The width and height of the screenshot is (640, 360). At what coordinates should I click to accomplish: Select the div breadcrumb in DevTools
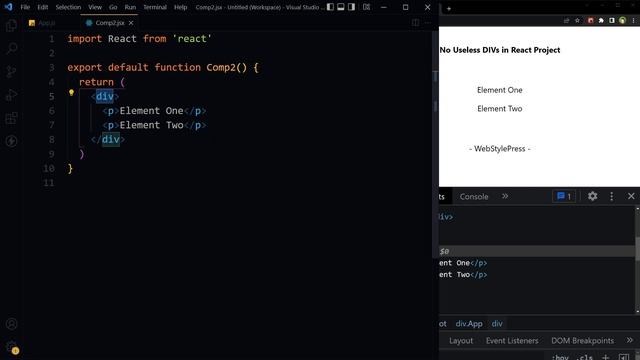tap(497, 324)
